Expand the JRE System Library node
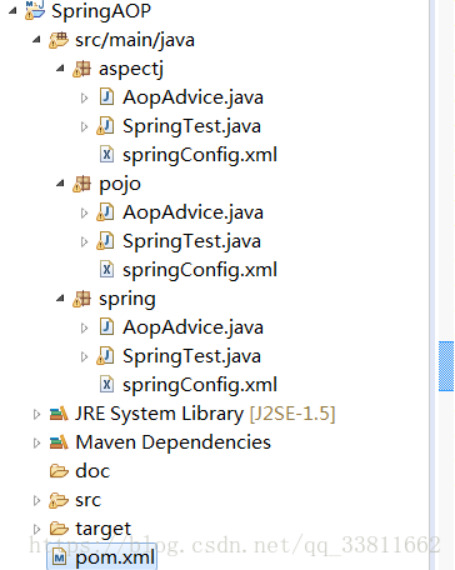Screen dimensions: 455x570 (37, 414)
